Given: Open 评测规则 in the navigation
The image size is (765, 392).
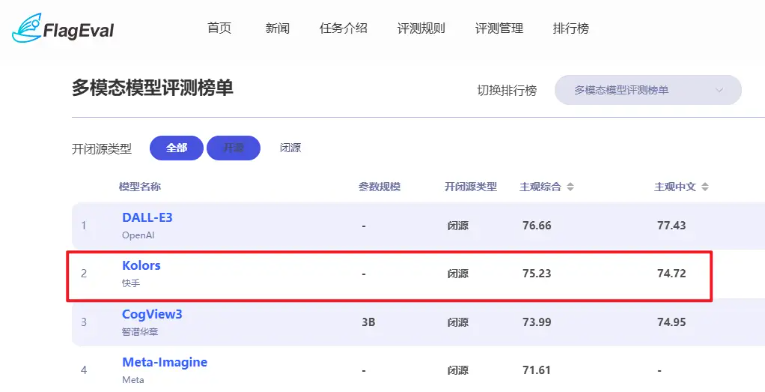Looking at the screenshot, I should coord(421,28).
